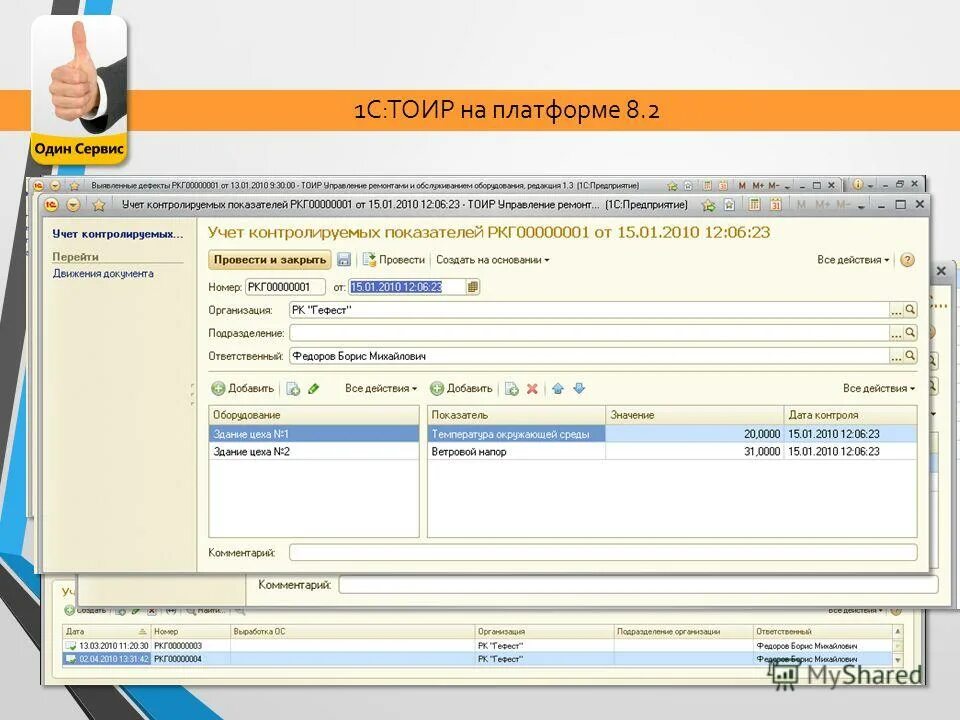Select the Ветровой напор row
This screenshot has width=960, height=720.
click(x=672, y=452)
